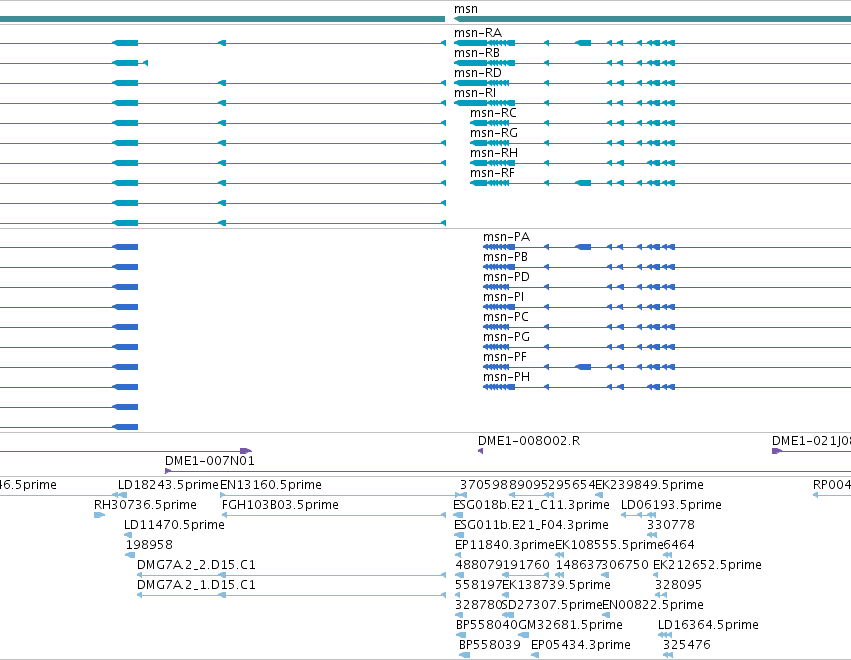This screenshot has width=851, height=660.
Task: Click the msn gene label
Action: [x=466, y=9]
